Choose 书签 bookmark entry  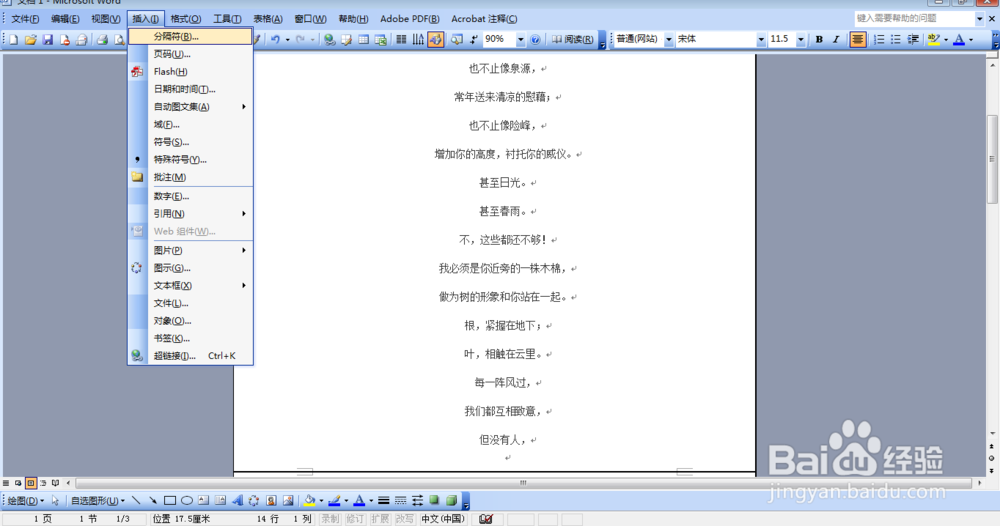[x=191, y=338]
